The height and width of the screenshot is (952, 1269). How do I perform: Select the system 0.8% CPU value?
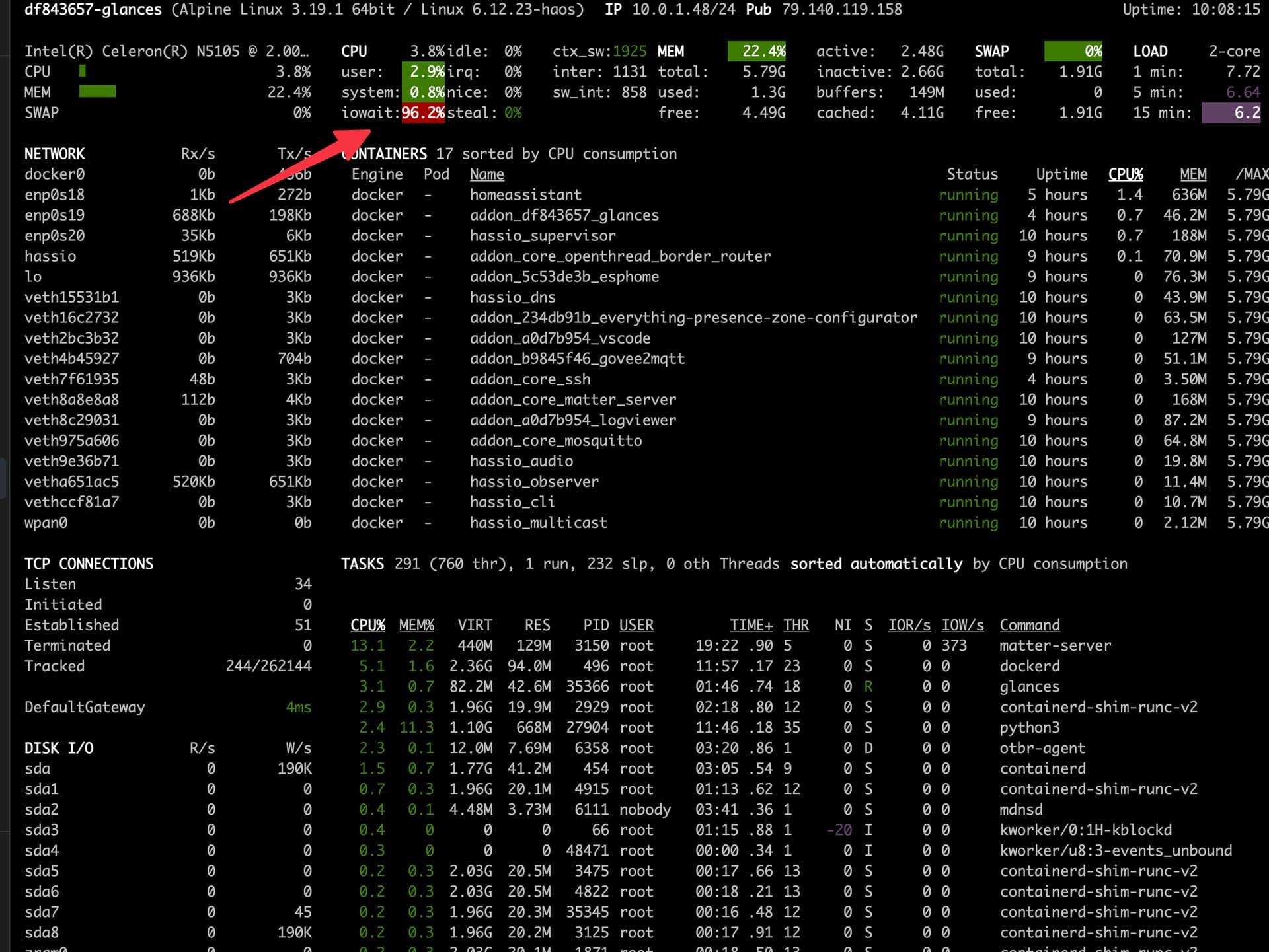(423, 92)
